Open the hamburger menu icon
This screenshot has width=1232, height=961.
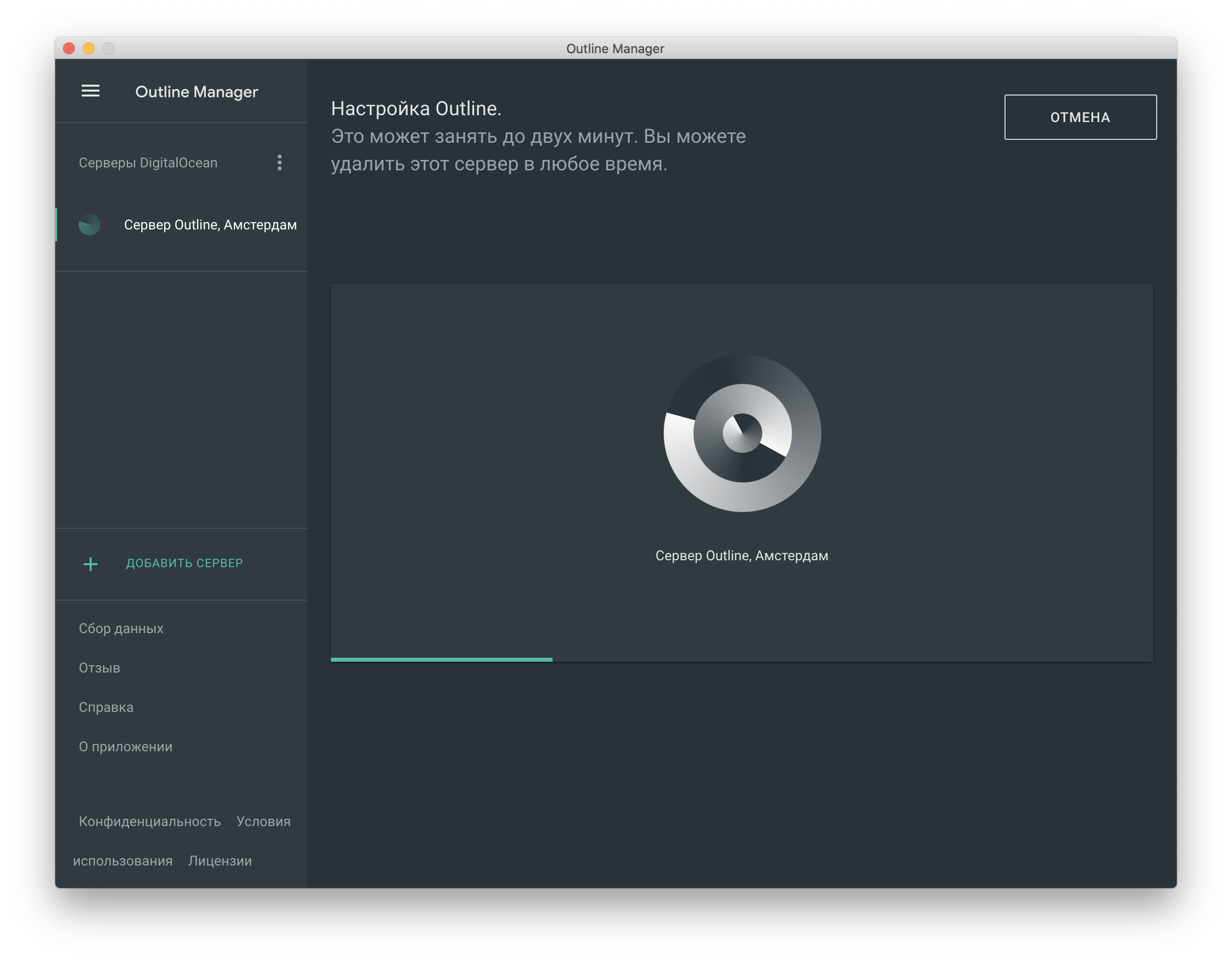[x=90, y=91]
